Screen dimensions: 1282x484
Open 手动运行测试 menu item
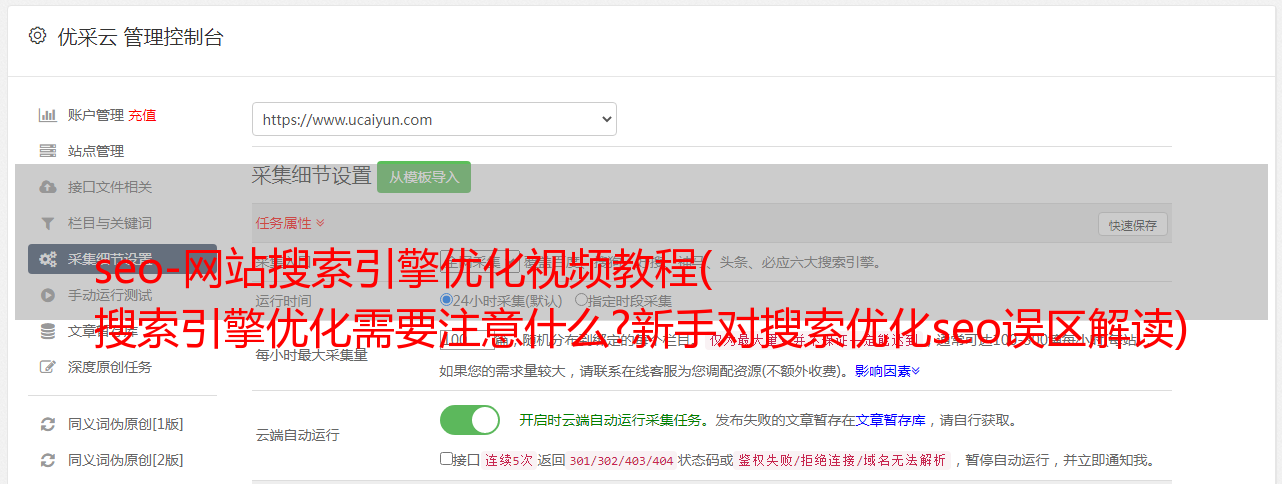click(x=110, y=295)
